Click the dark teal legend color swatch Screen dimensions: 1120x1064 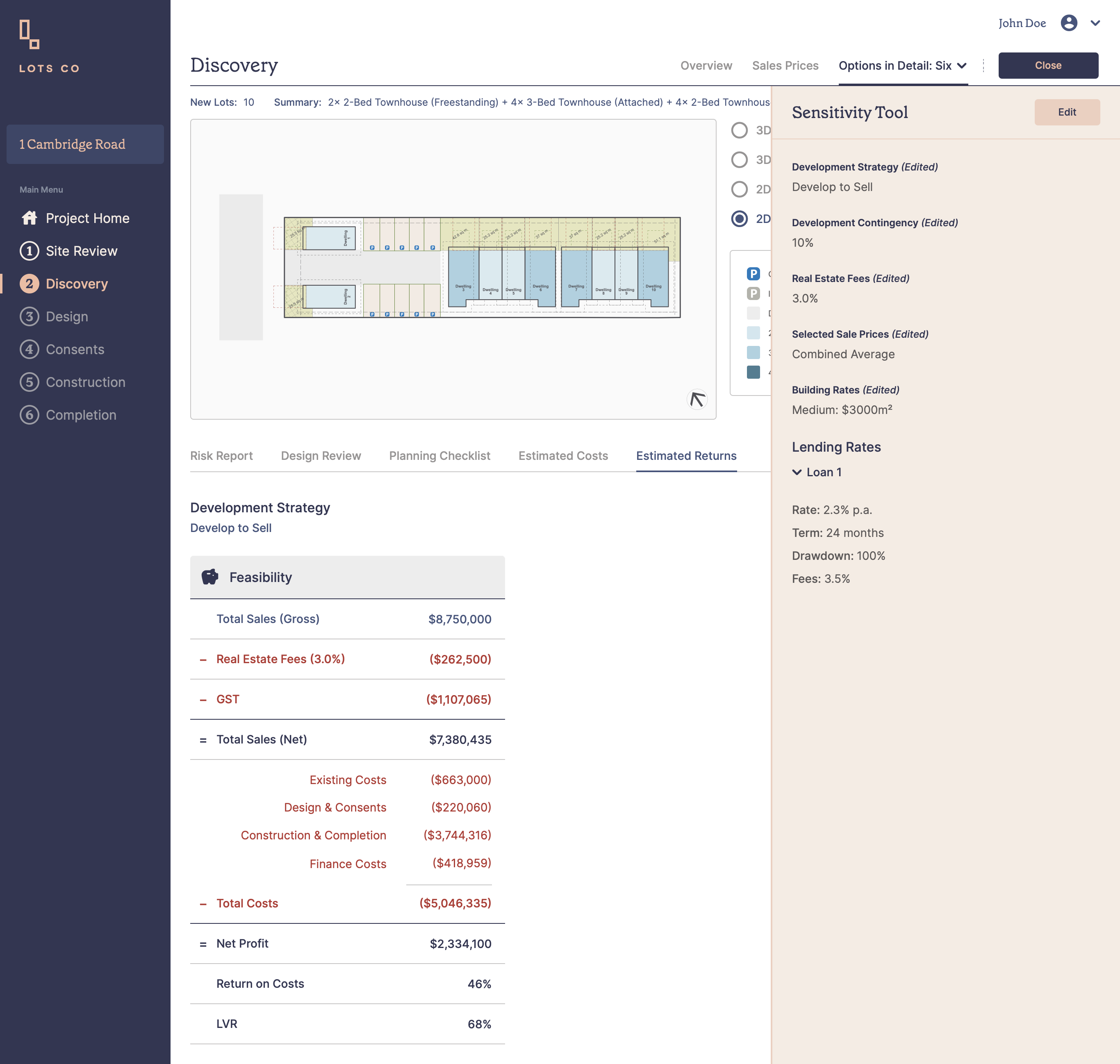[x=753, y=372]
